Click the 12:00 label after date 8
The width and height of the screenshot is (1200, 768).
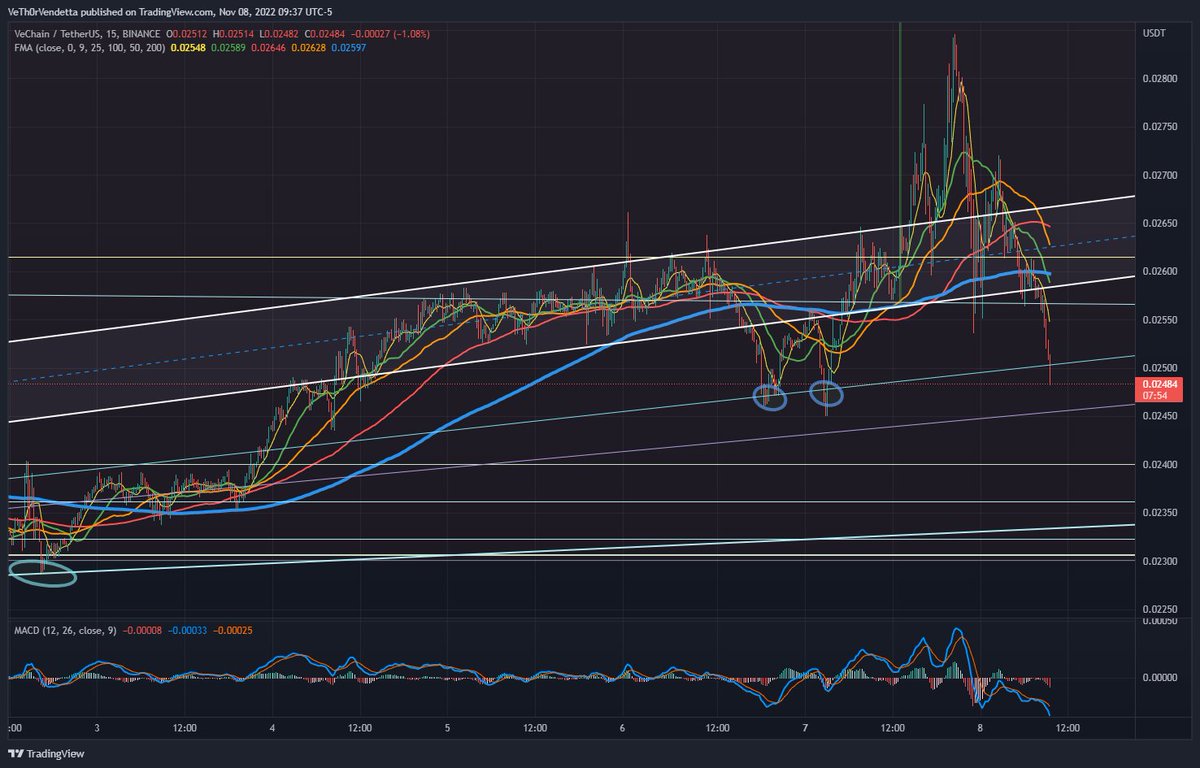(x=1067, y=728)
